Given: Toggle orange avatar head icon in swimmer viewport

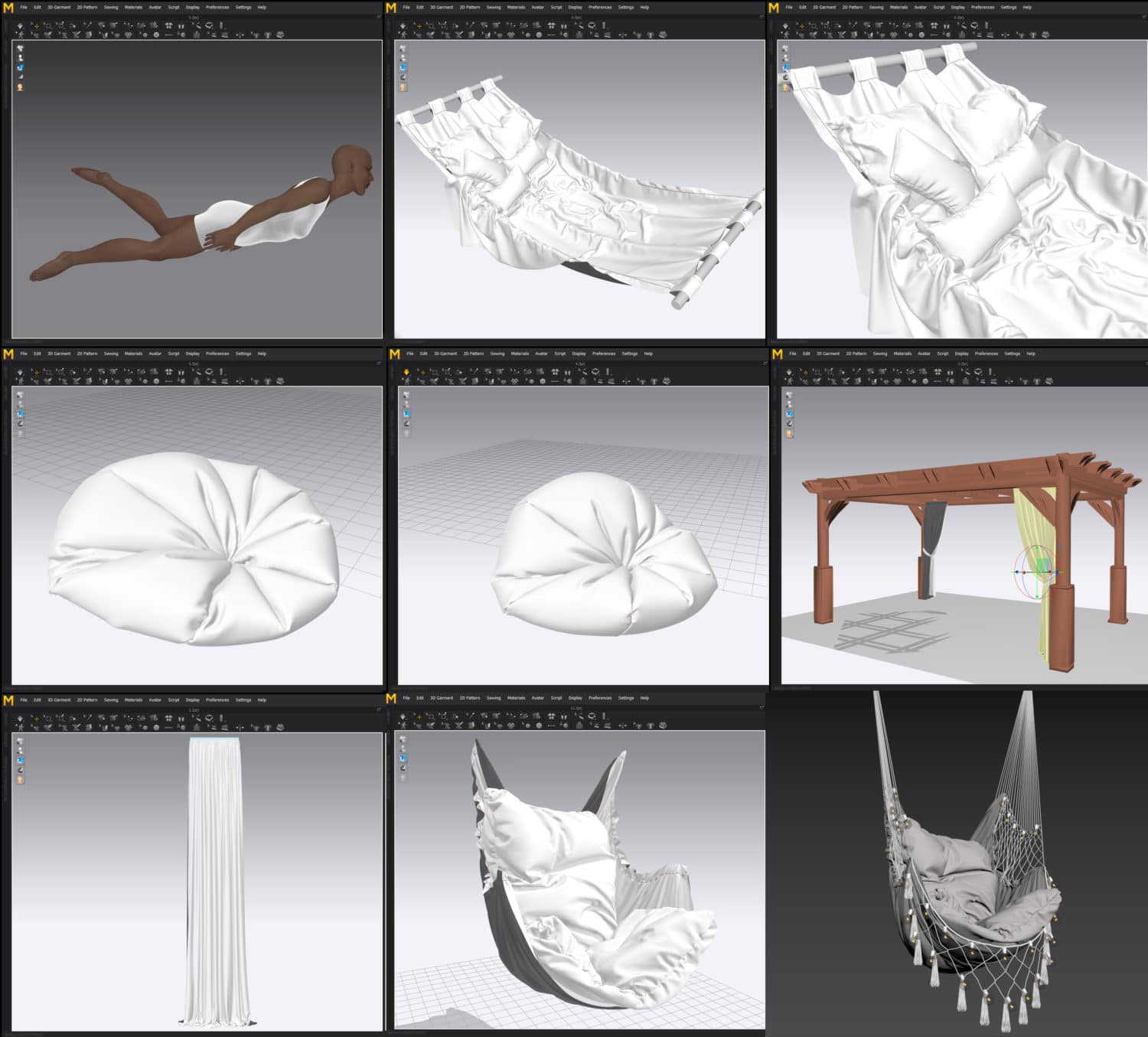Looking at the screenshot, I should coord(20,87).
